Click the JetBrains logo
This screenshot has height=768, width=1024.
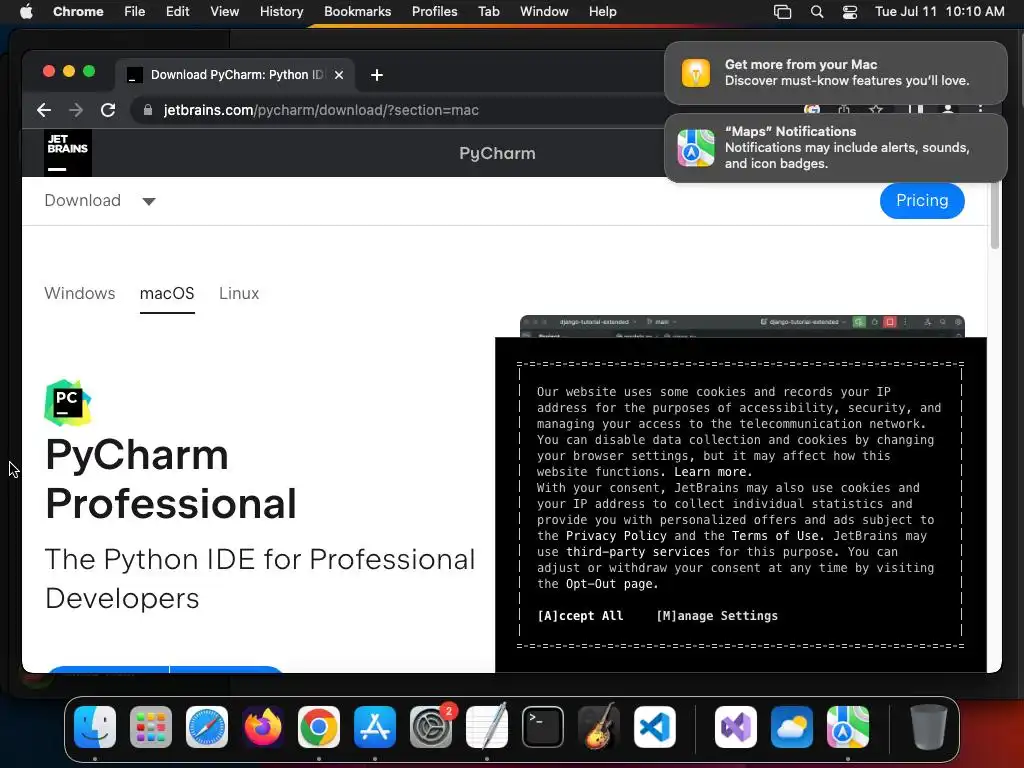(68, 153)
